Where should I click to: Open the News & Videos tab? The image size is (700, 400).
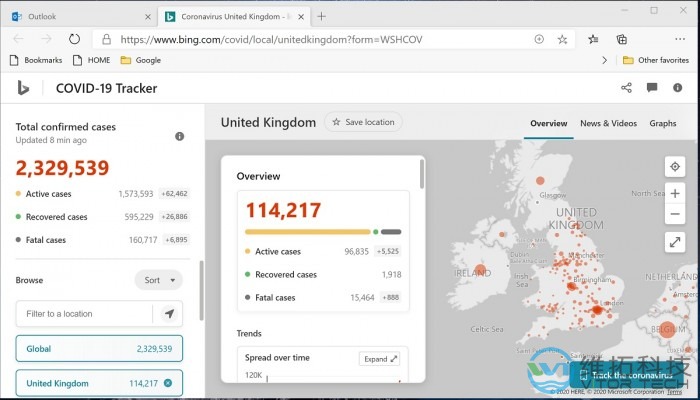click(x=608, y=123)
